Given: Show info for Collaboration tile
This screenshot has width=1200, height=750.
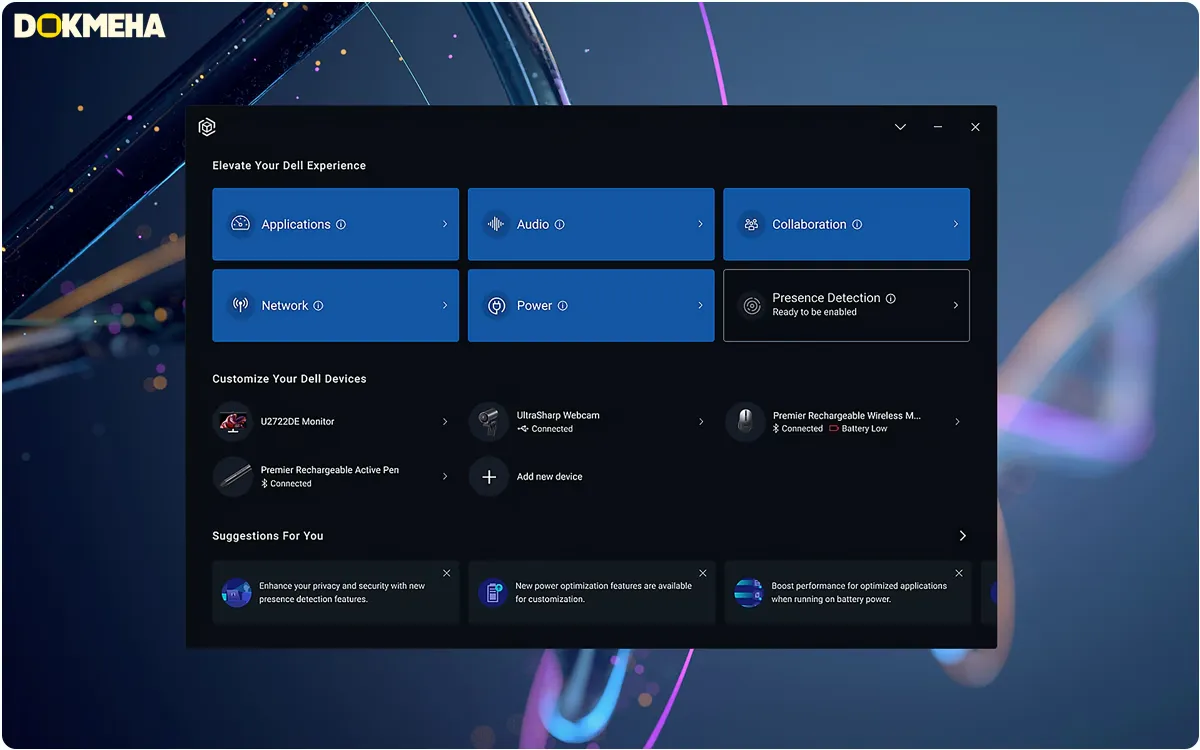Looking at the screenshot, I should 857,225.
